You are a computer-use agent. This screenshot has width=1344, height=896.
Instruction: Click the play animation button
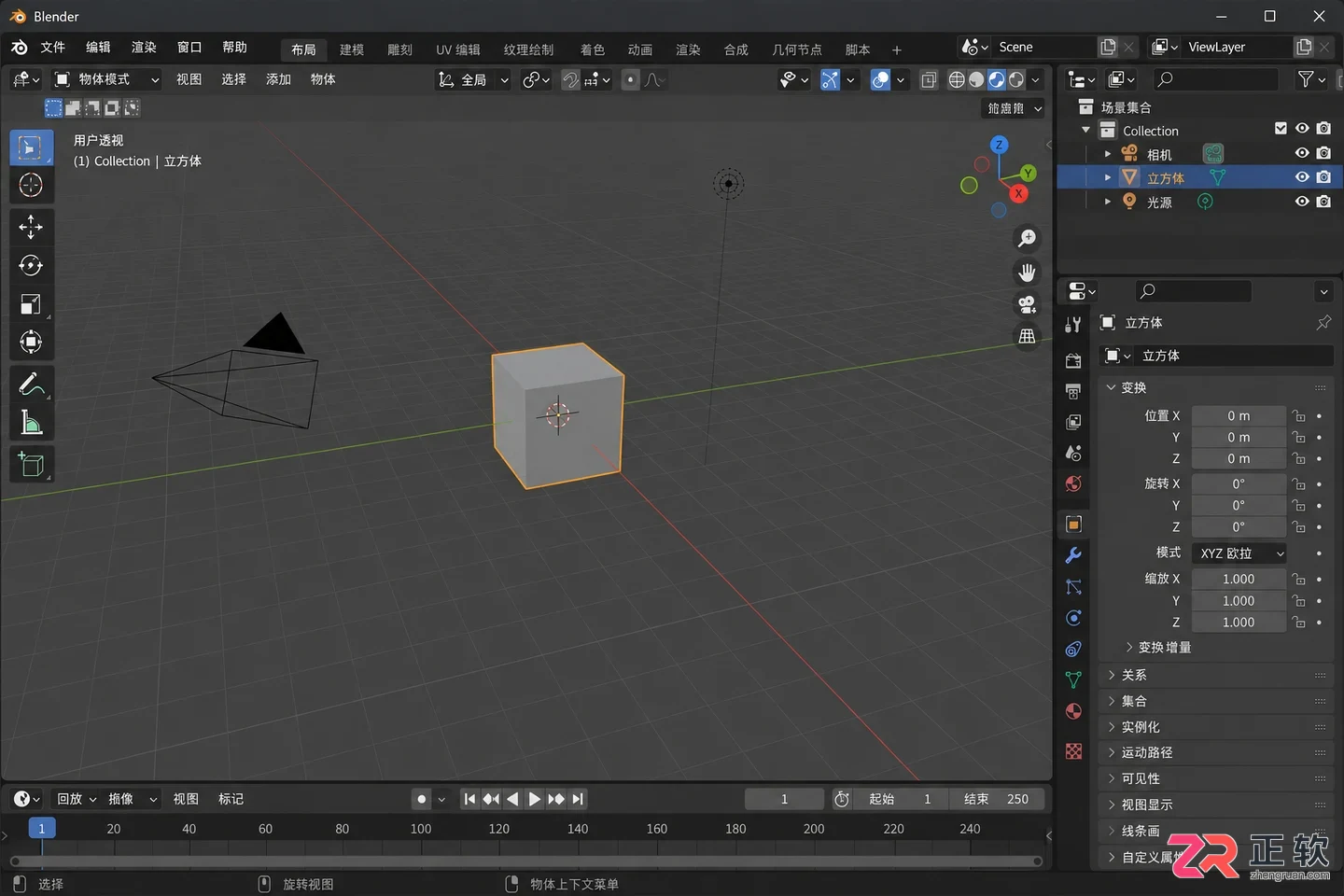pos(534,799)
